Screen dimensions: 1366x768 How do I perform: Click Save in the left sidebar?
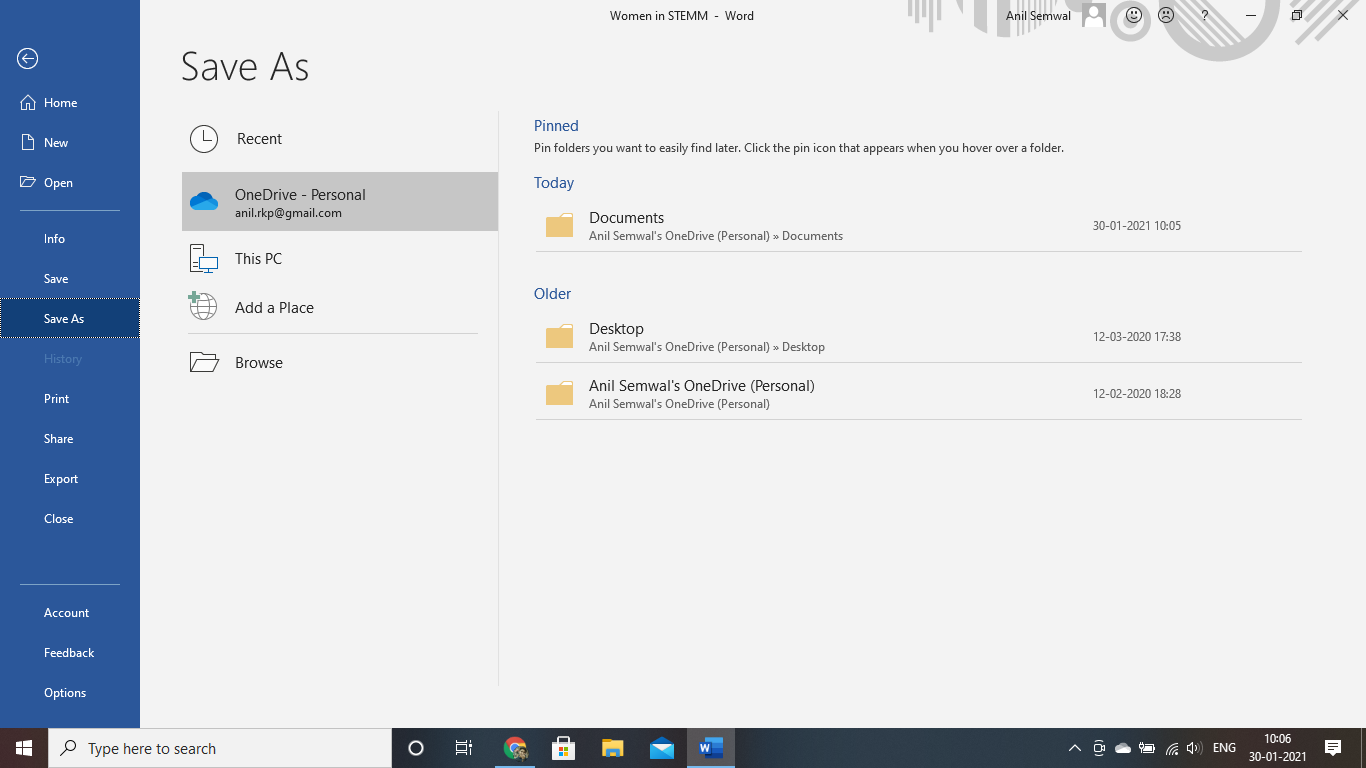click(70, 279)
